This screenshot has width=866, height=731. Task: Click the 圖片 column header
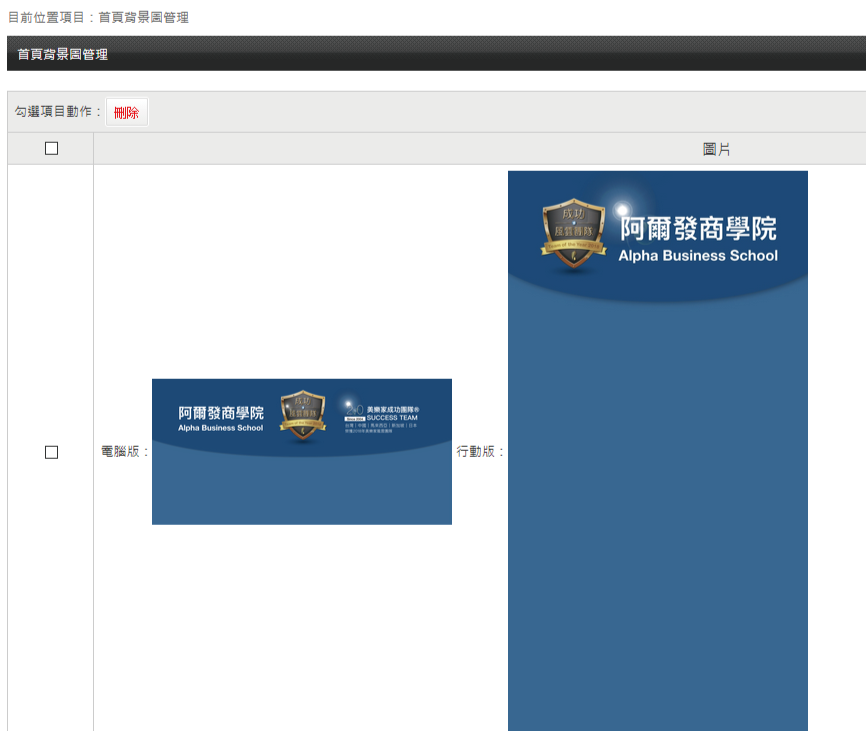(x=716, y=149)
